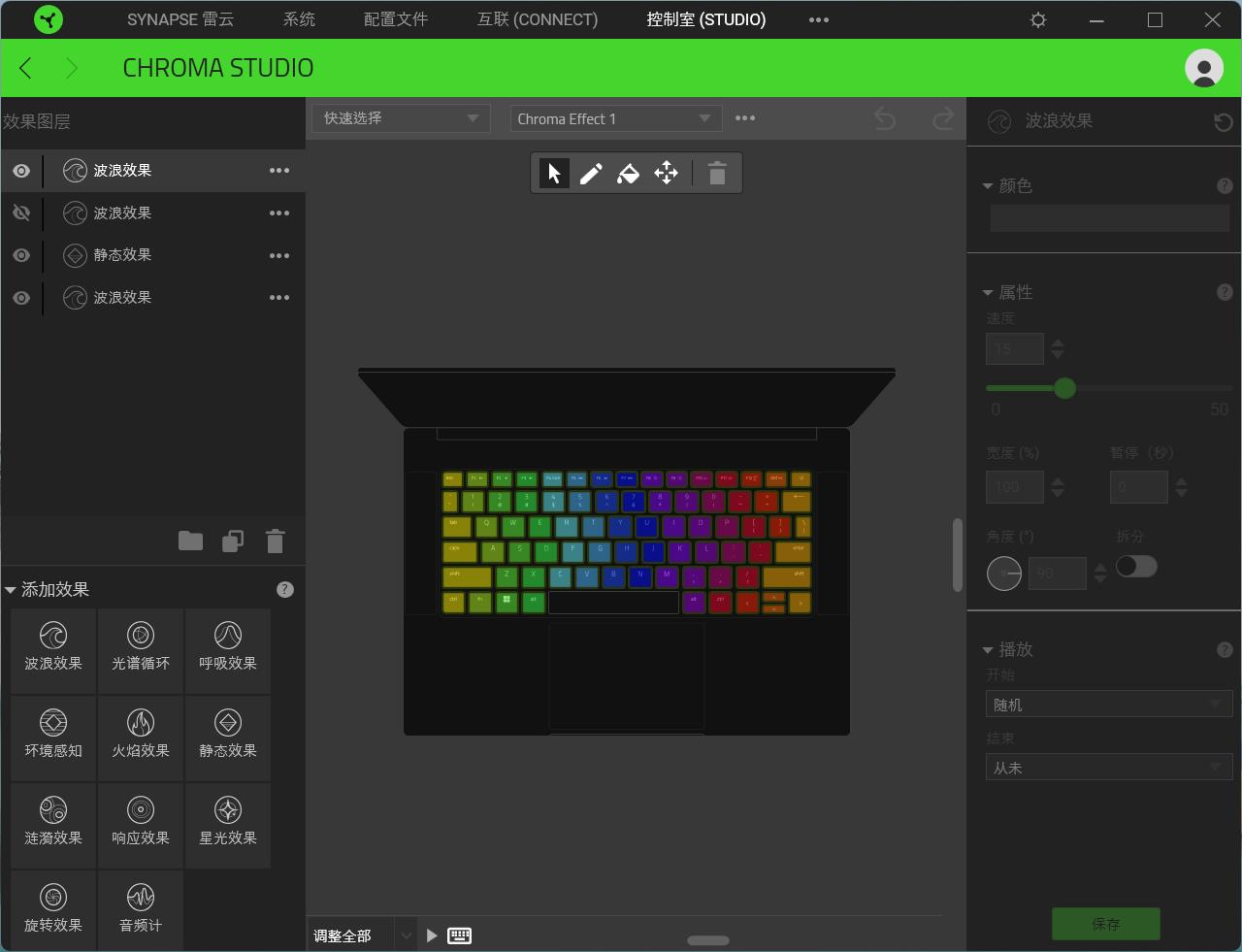Add a new layer group folder
The width and height of the screenshot is (1242, 952).
coord(191,541)
